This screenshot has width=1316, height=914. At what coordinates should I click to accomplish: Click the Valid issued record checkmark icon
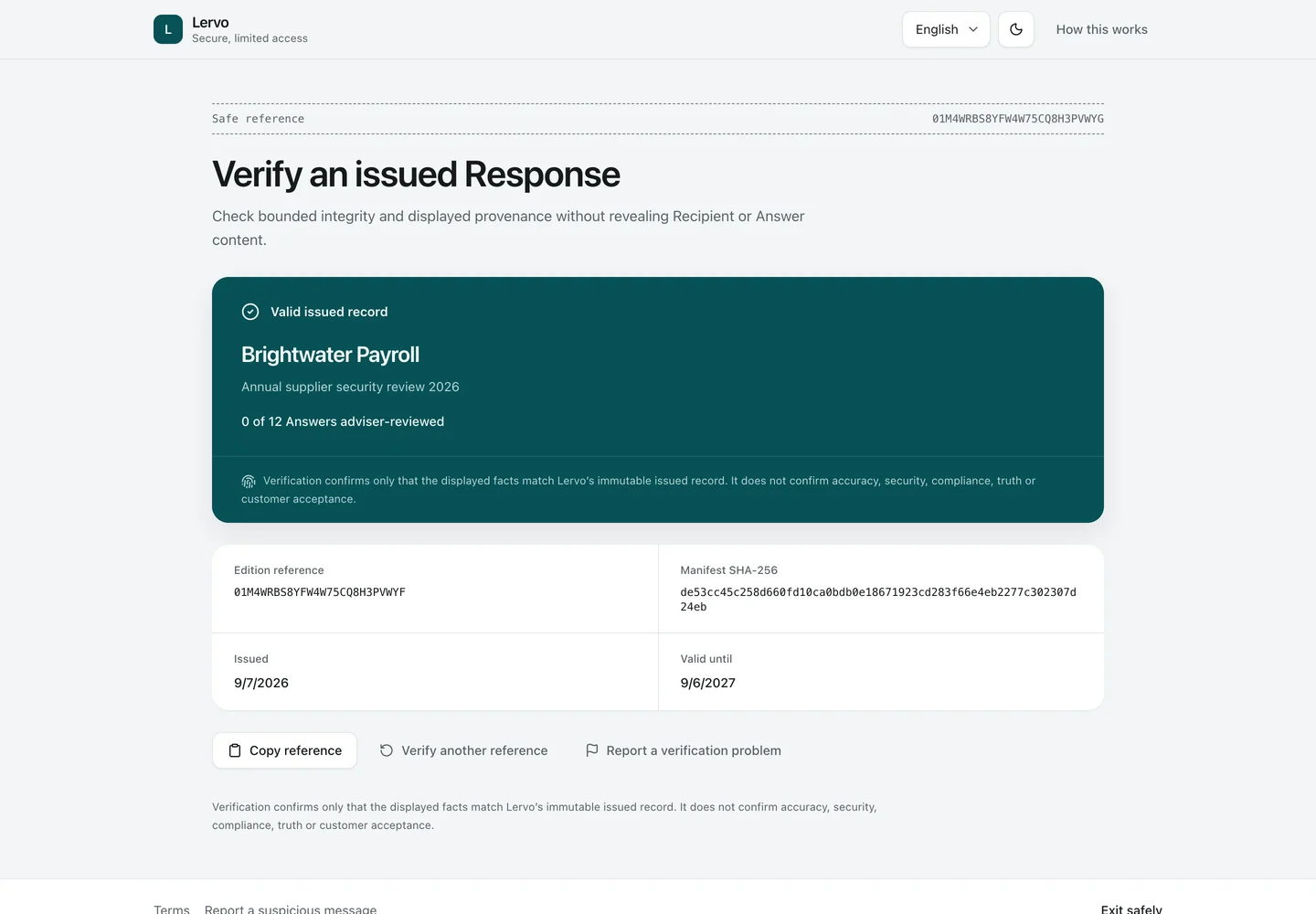tap(250, 312)
